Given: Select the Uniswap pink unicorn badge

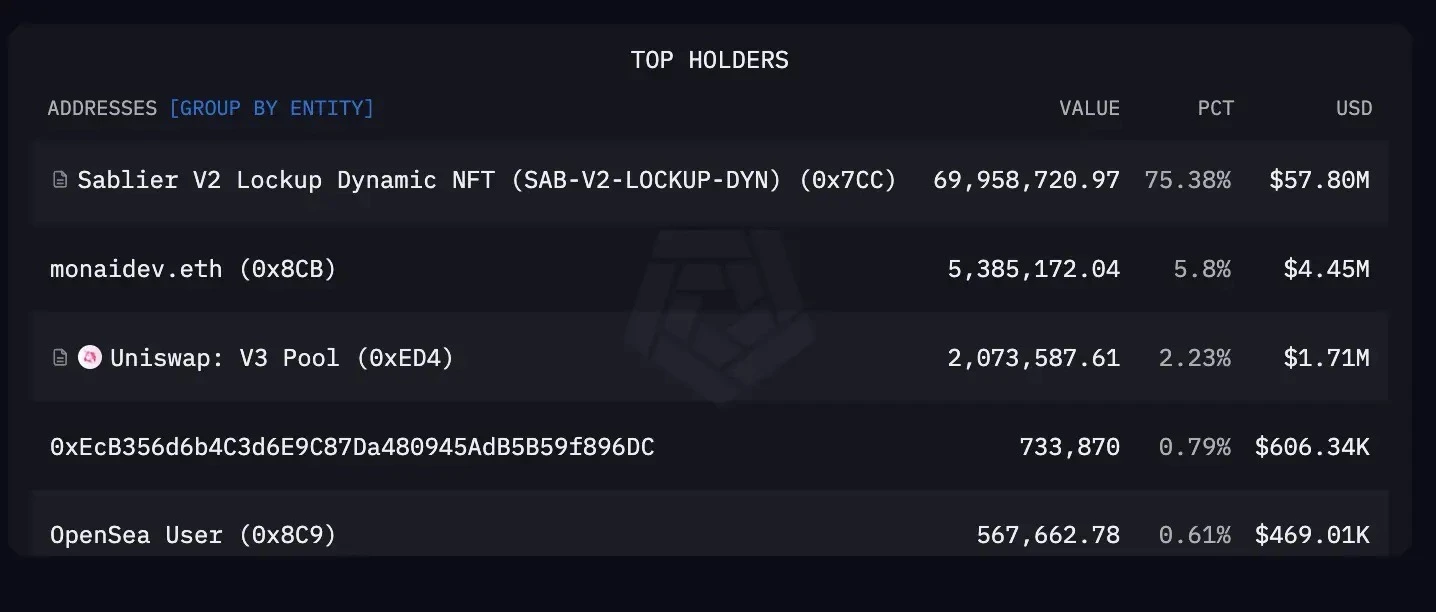Looking at the screenshot, I should coord(89,357).
